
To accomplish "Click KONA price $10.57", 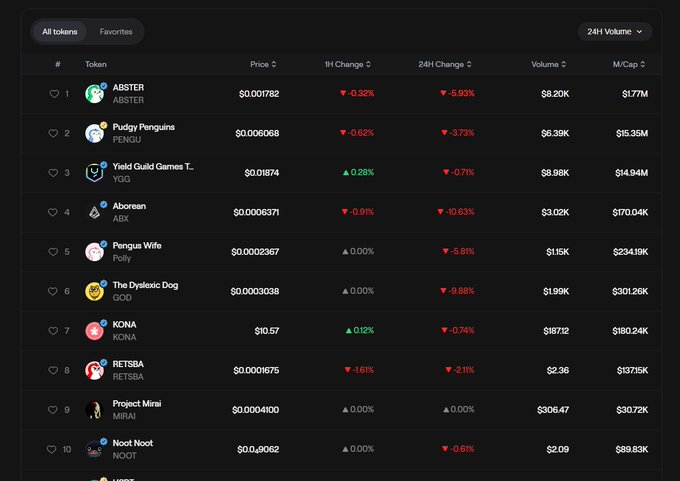I will coord(267,331).
